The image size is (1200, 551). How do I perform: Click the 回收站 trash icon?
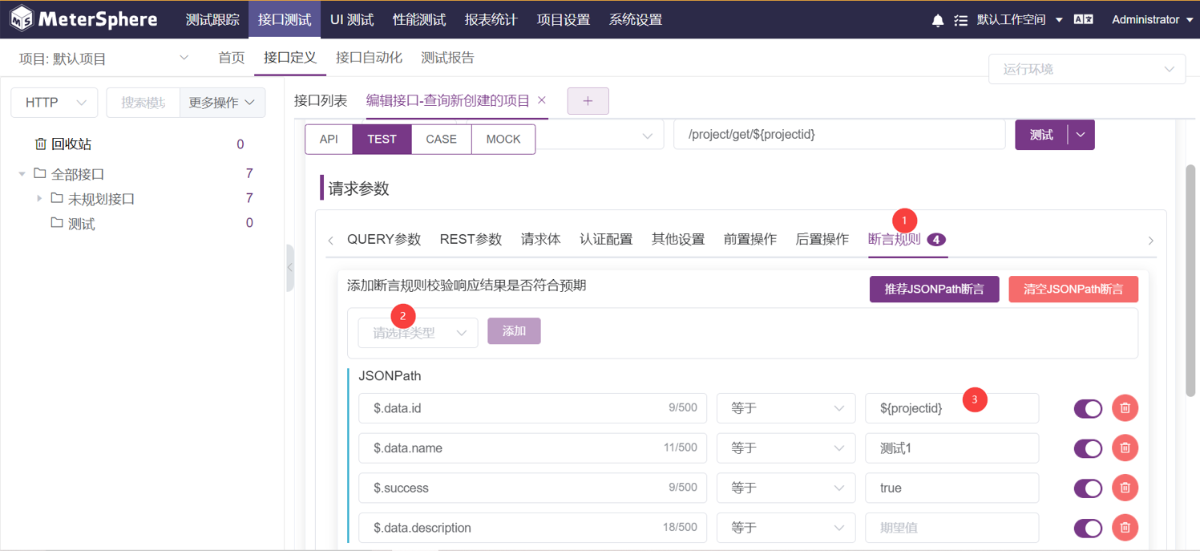click(40, 144)
